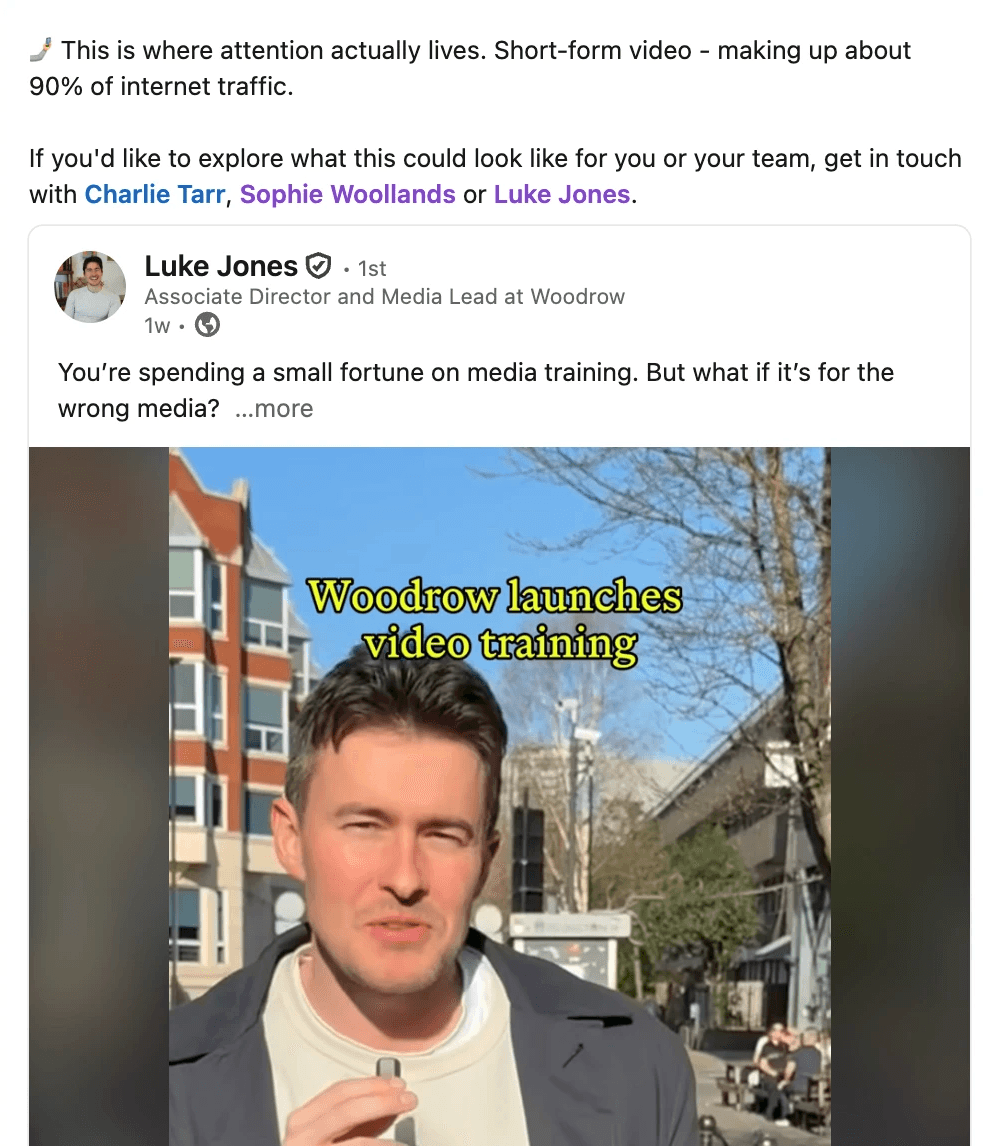Click the '90% of internet traffic' sentence
Screen dimensions: 999x1146
pos(161,86)
